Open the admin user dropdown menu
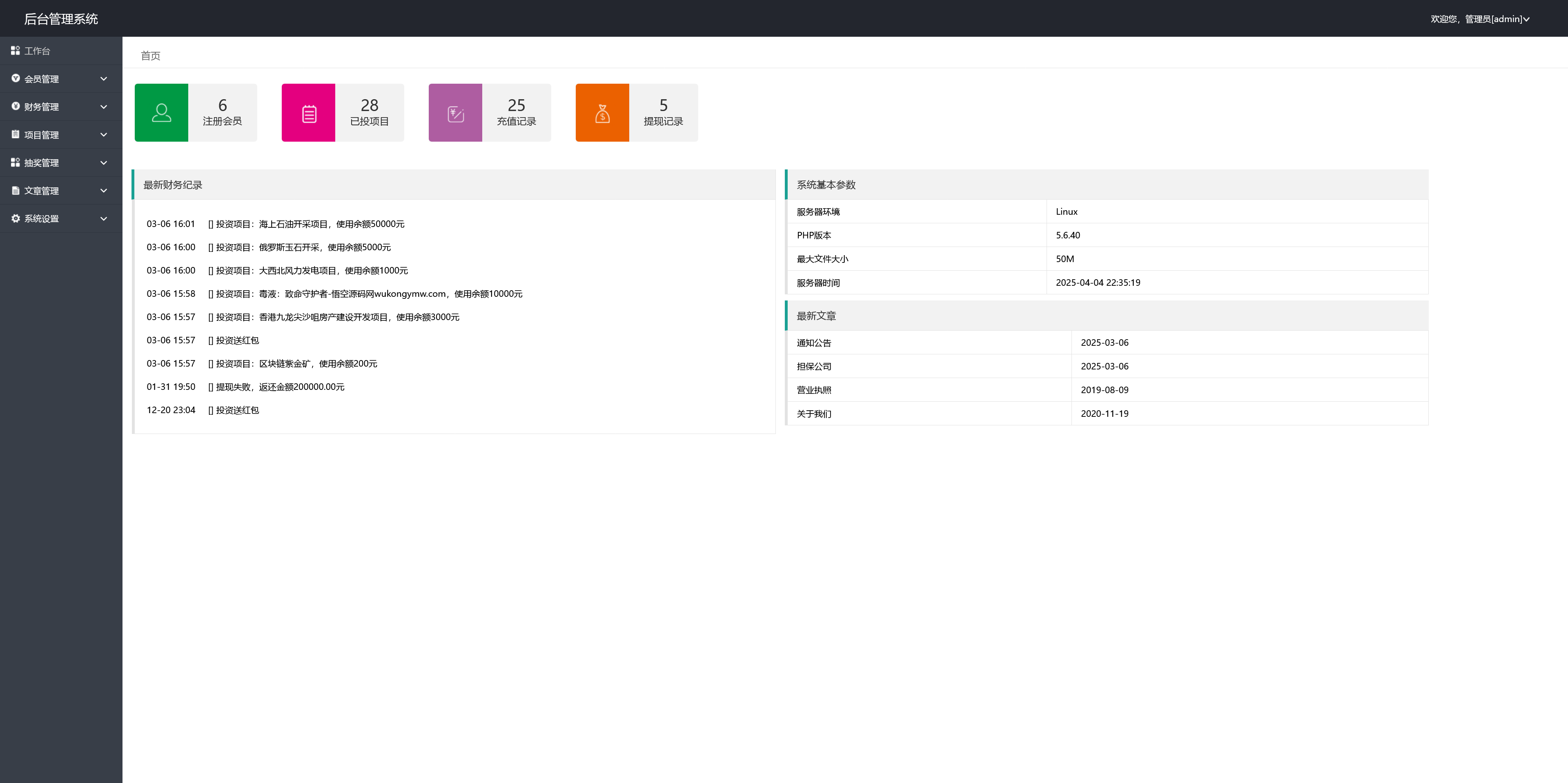This screenshot has width=1568, height=783. point(1480,19)
